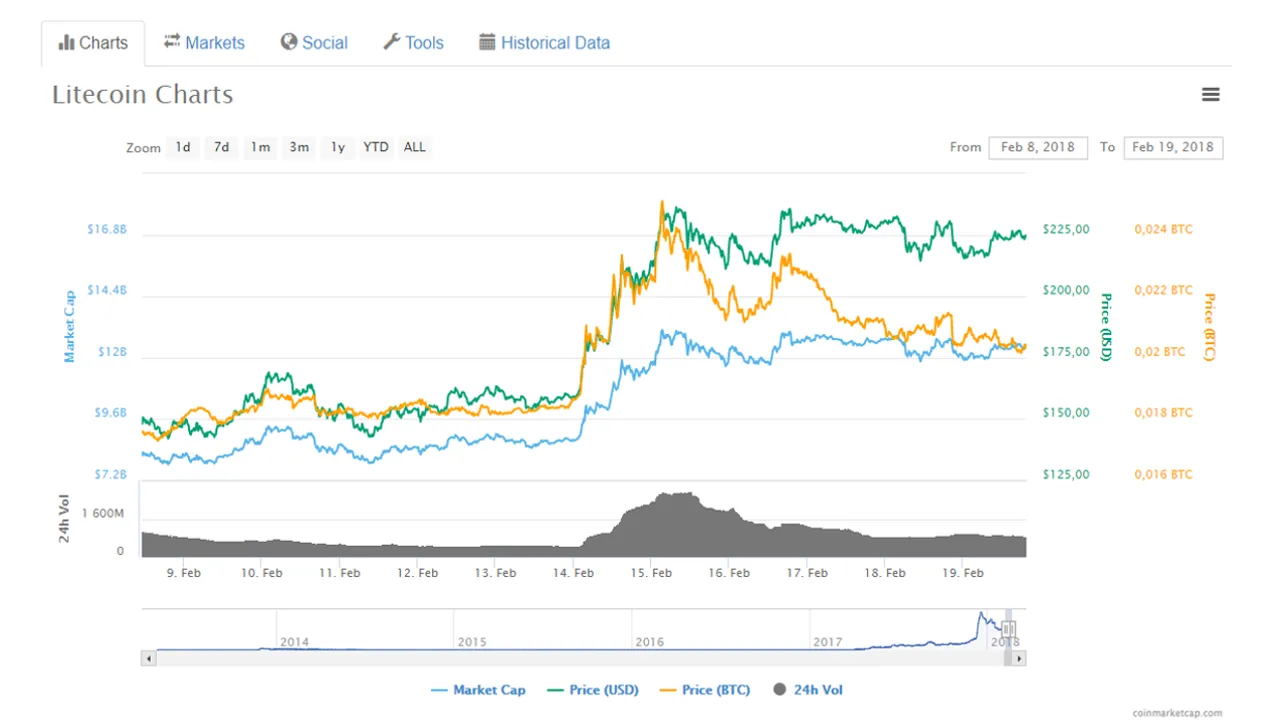Click the Historical Data calendar icon
1280x720 pixels.
click(x=487, y=42)
